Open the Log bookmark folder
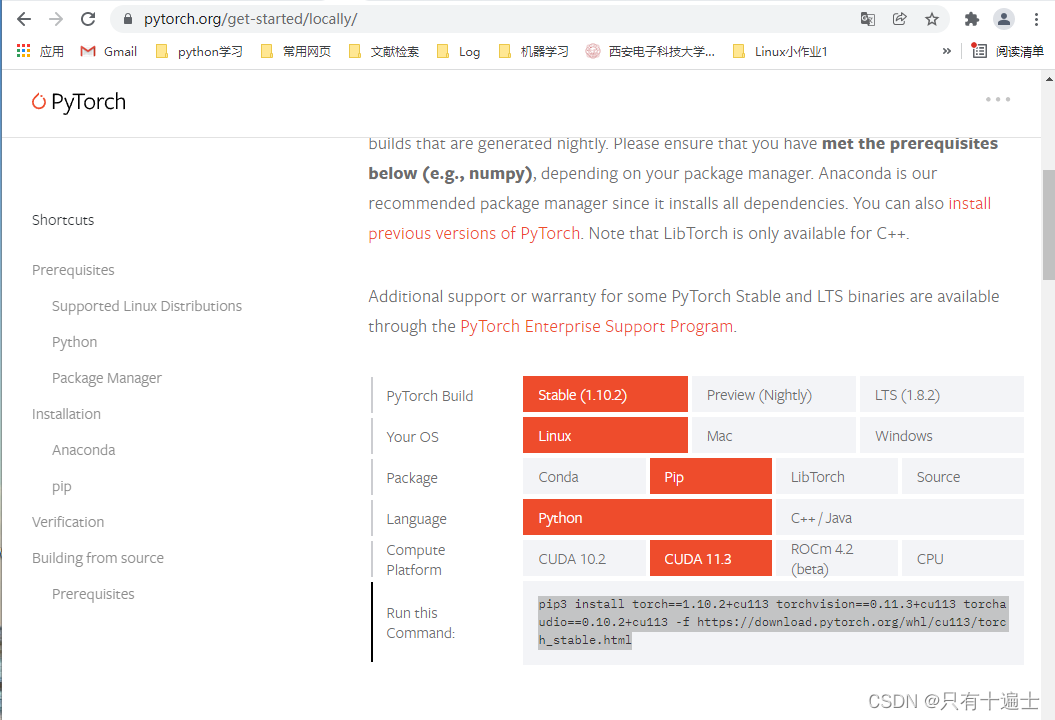The height and width of the screenshot is (720, 1055). (x=458, y=51)
